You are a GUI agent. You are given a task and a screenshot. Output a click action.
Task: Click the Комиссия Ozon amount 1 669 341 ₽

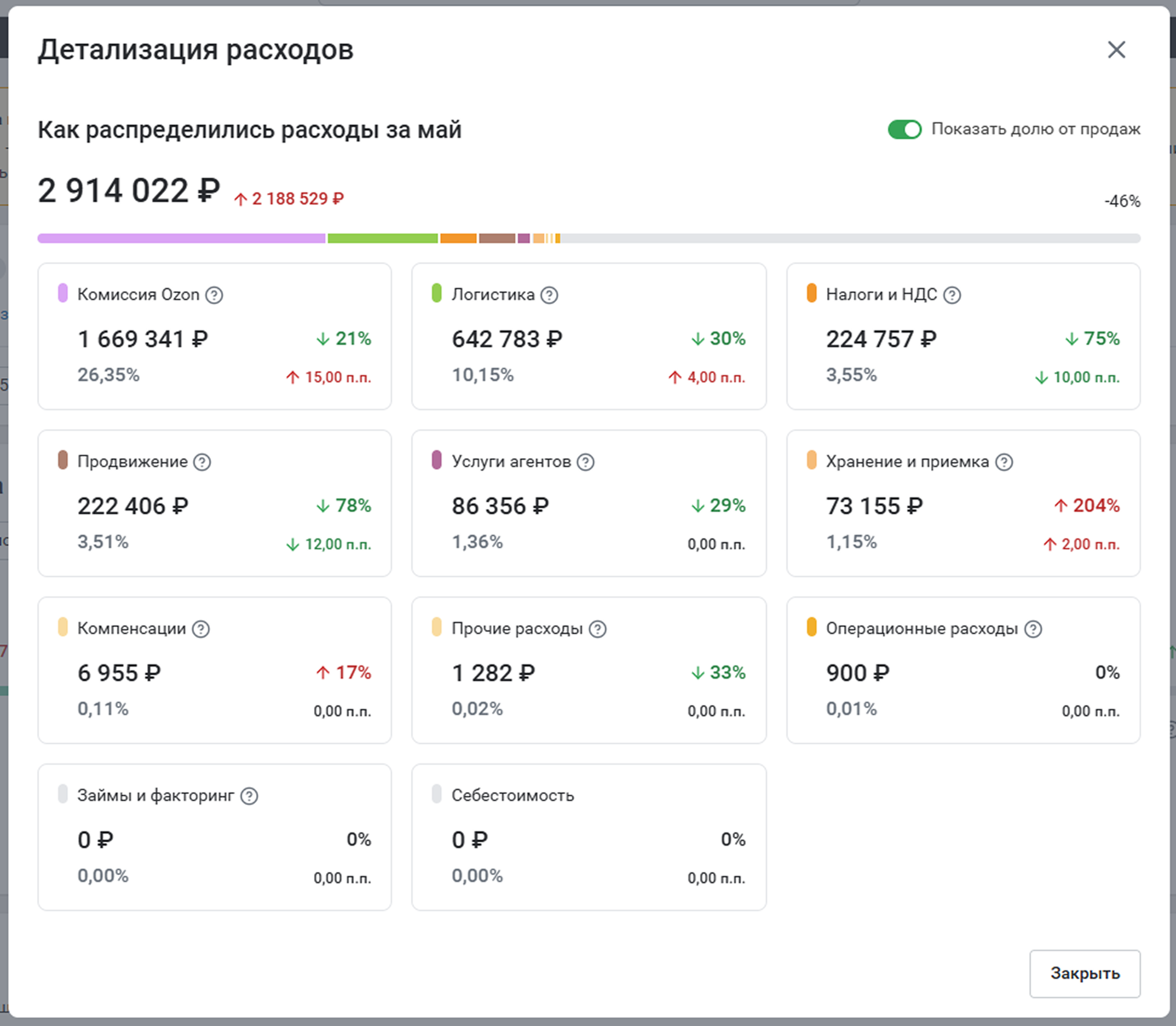pos(143,339)
